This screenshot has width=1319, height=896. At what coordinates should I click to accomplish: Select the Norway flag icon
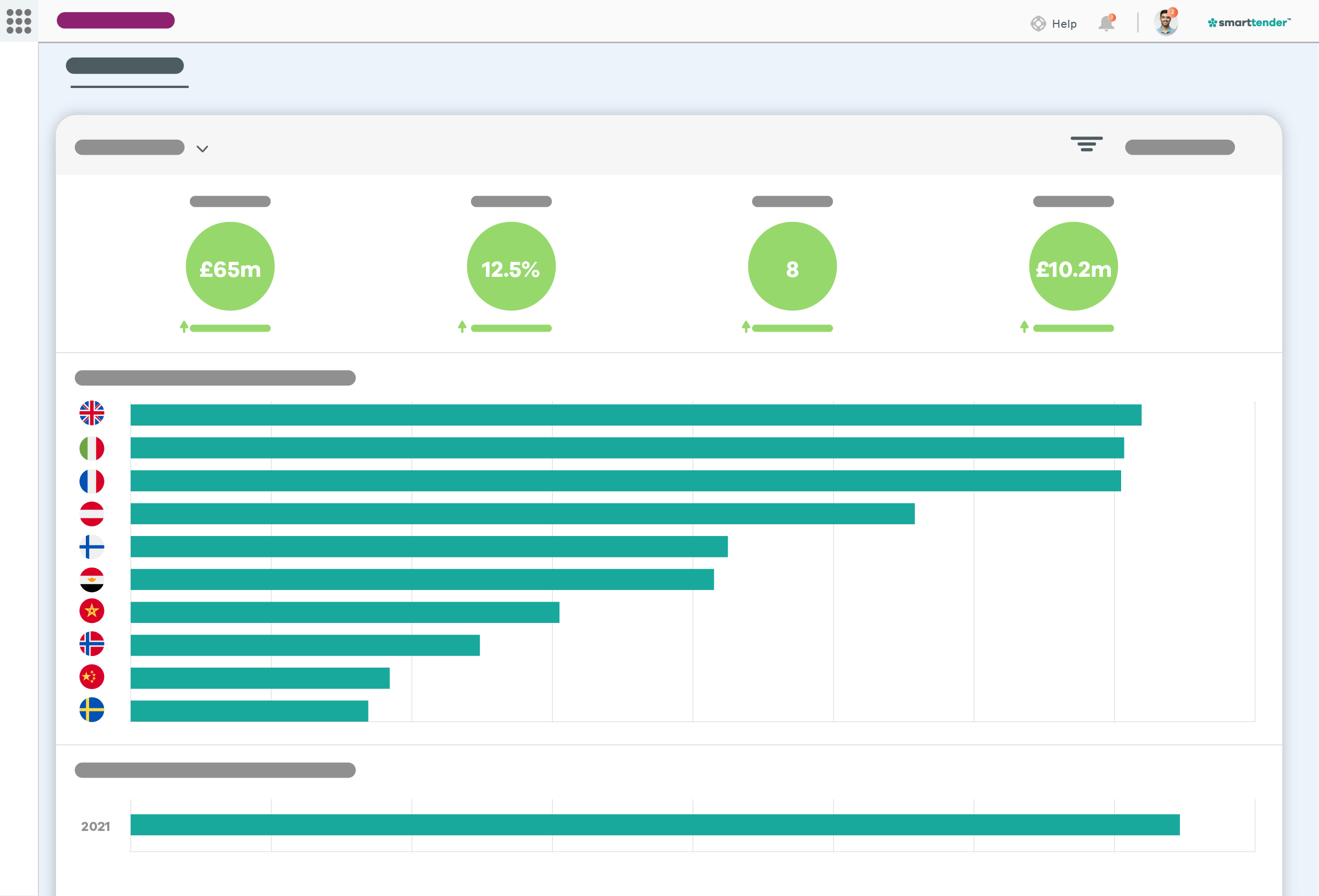[92, 644]
